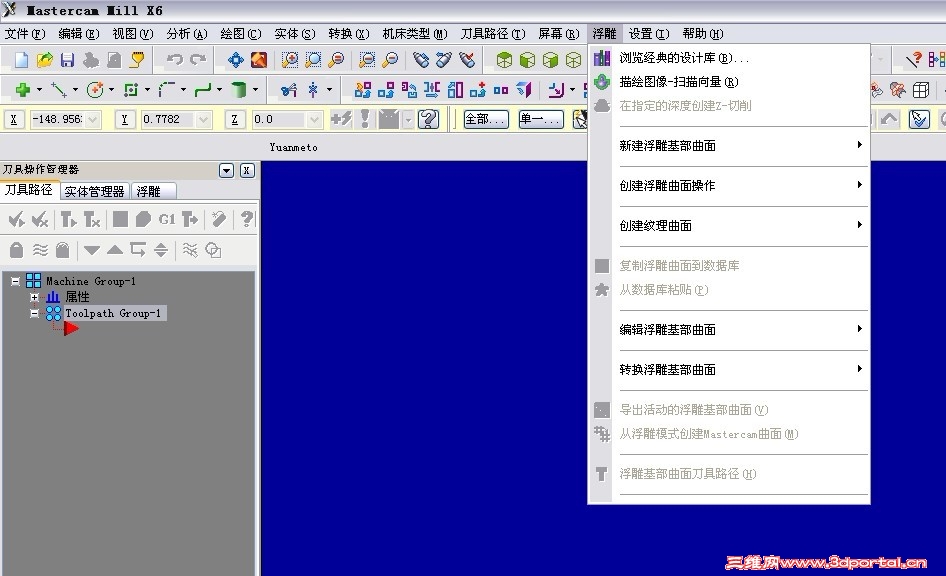The width and height of the screenshot is (946, 576).
Task: Click the X coordinate label button
Action: [x=13, y=119]
